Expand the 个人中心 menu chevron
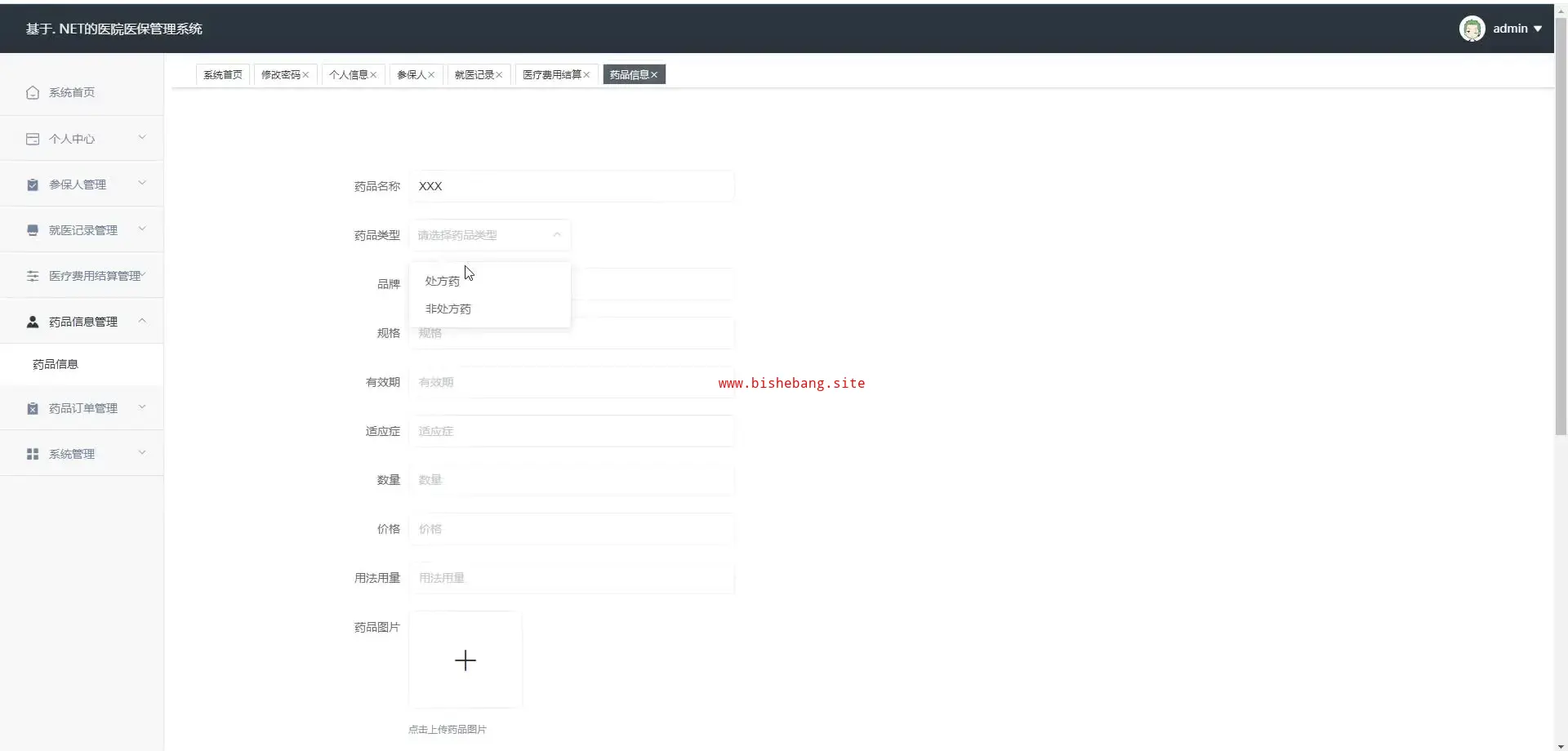Viewport: 1568px width, 751px height. [x=142, y=137]
